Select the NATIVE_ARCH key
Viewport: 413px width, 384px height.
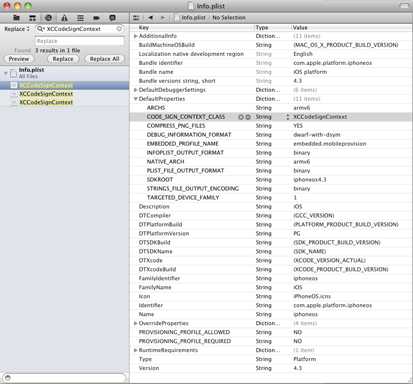coord(165,162)
